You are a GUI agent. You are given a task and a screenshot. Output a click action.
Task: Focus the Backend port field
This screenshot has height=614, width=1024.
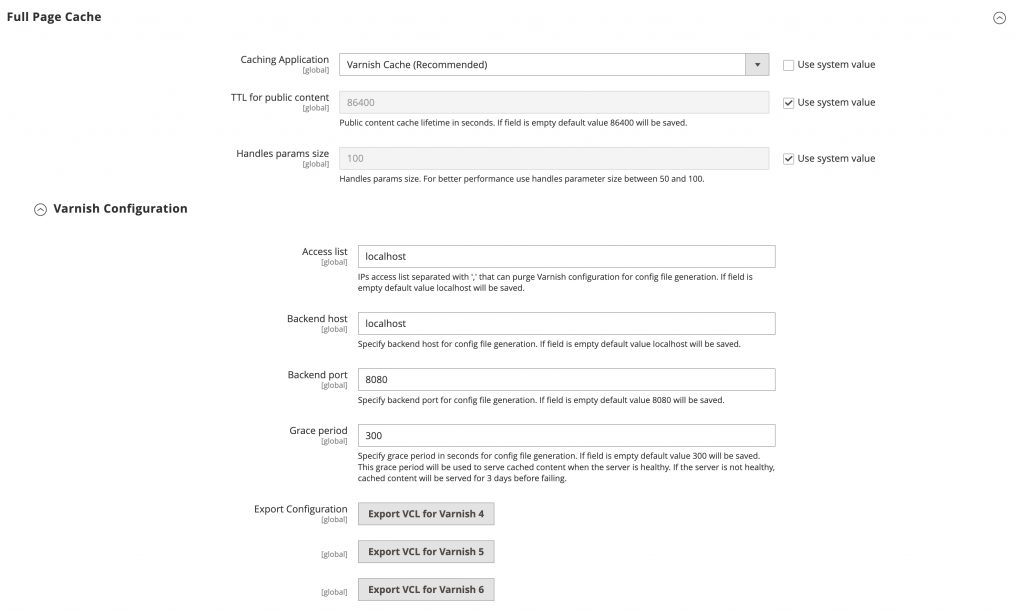566,379
